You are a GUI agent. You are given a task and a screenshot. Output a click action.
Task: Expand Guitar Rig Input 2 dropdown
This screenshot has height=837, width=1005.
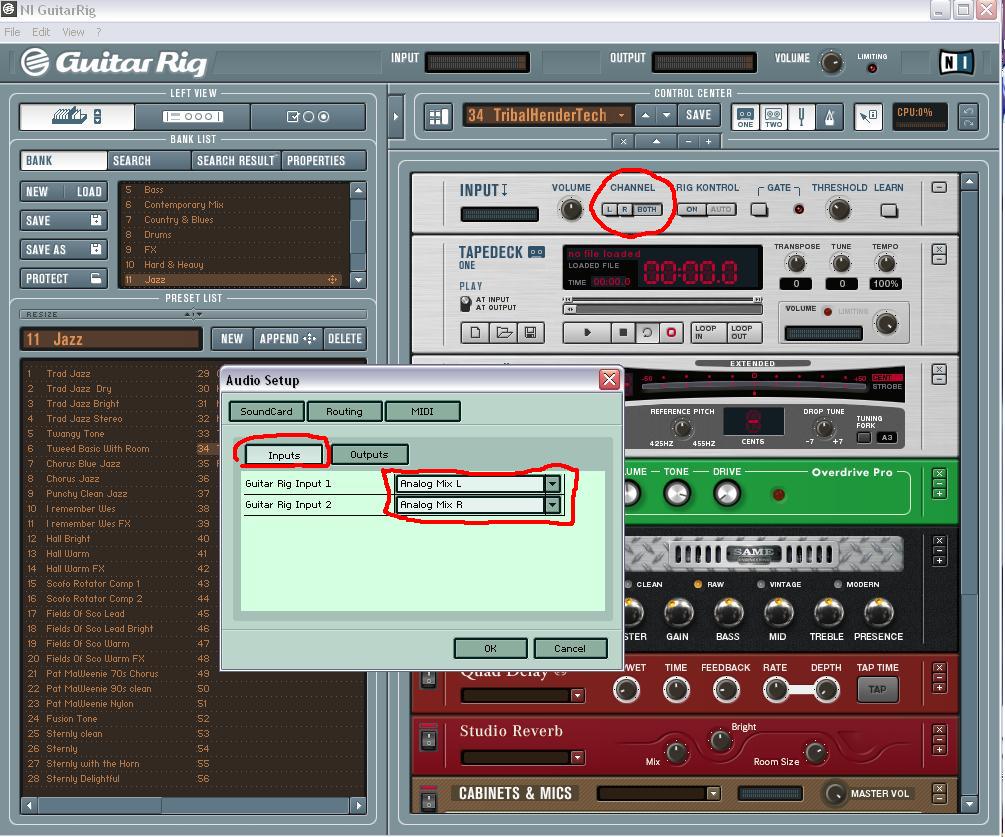tap(552, 505)
